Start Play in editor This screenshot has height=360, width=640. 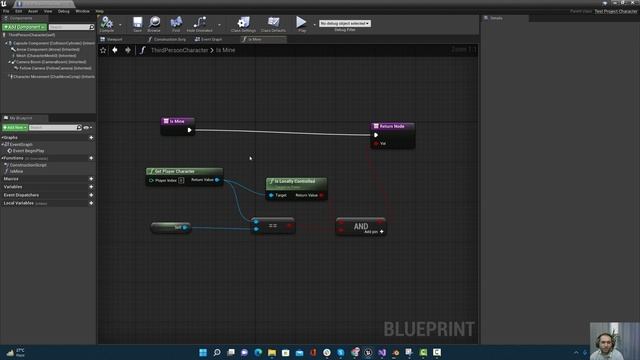[301, 22]
